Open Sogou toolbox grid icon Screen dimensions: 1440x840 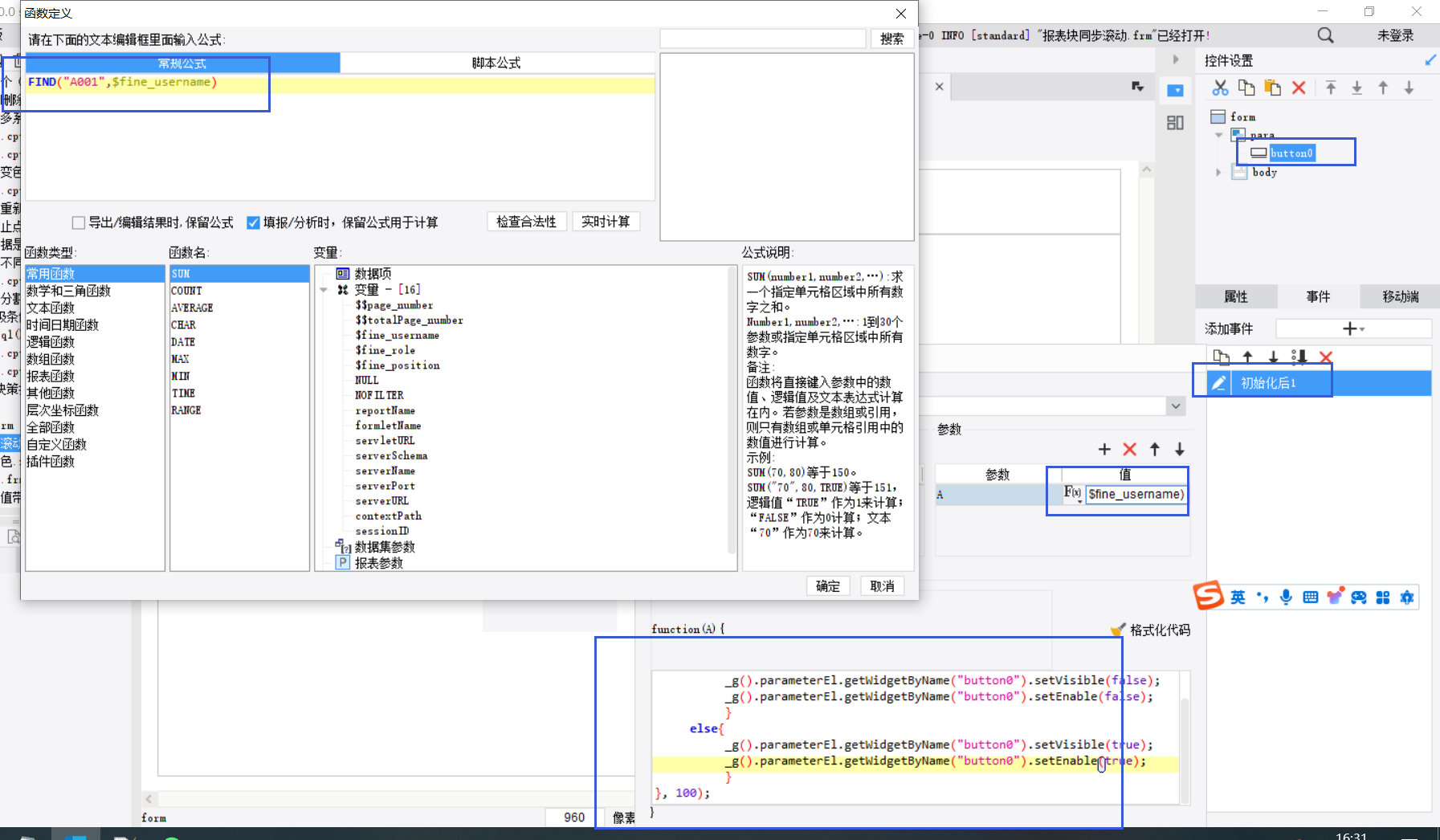[1382, 597]
